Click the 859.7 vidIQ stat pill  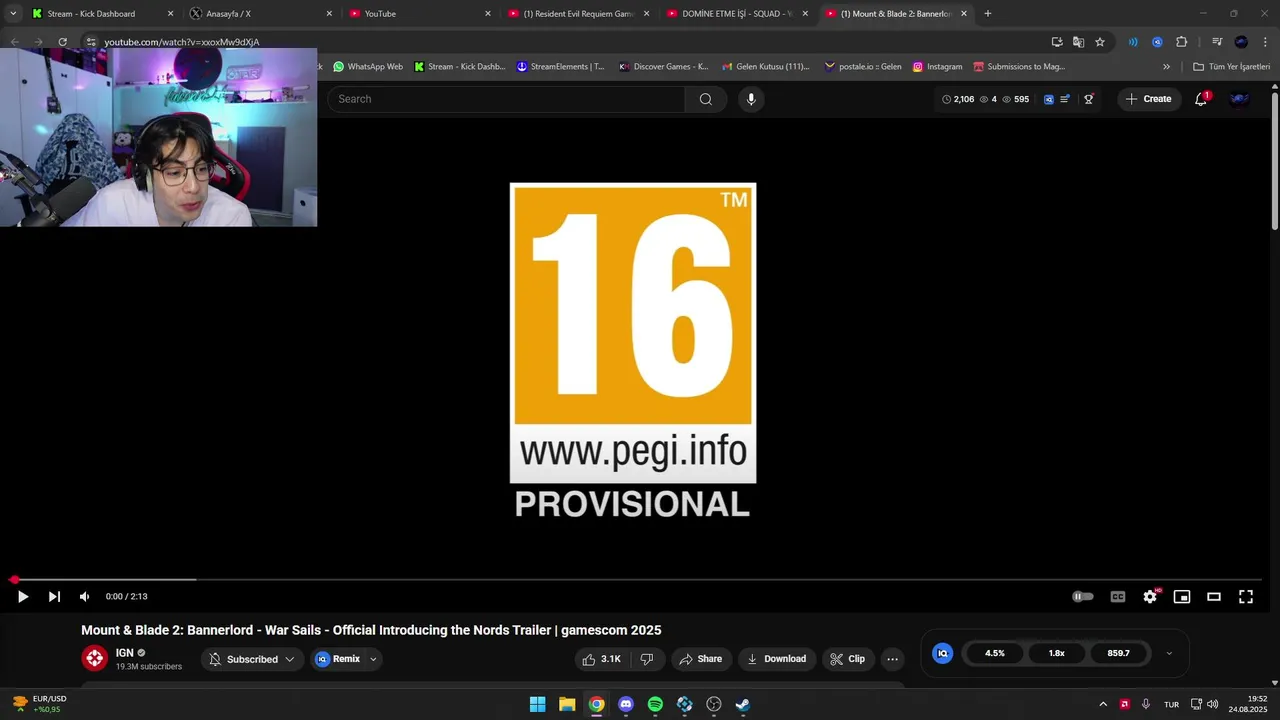coord(1119,653)
